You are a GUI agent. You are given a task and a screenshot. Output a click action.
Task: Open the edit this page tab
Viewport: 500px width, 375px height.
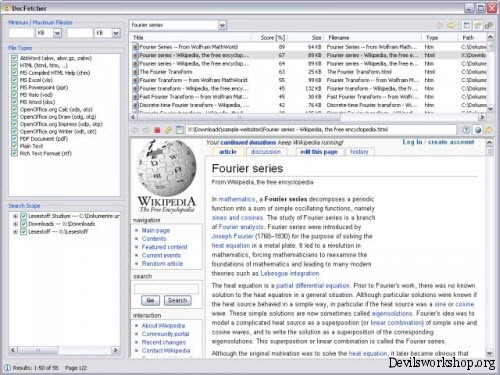(319, 152)
